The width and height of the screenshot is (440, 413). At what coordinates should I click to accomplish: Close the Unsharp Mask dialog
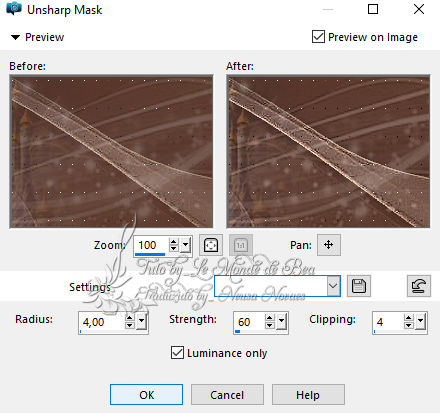[x=419, y=9]
